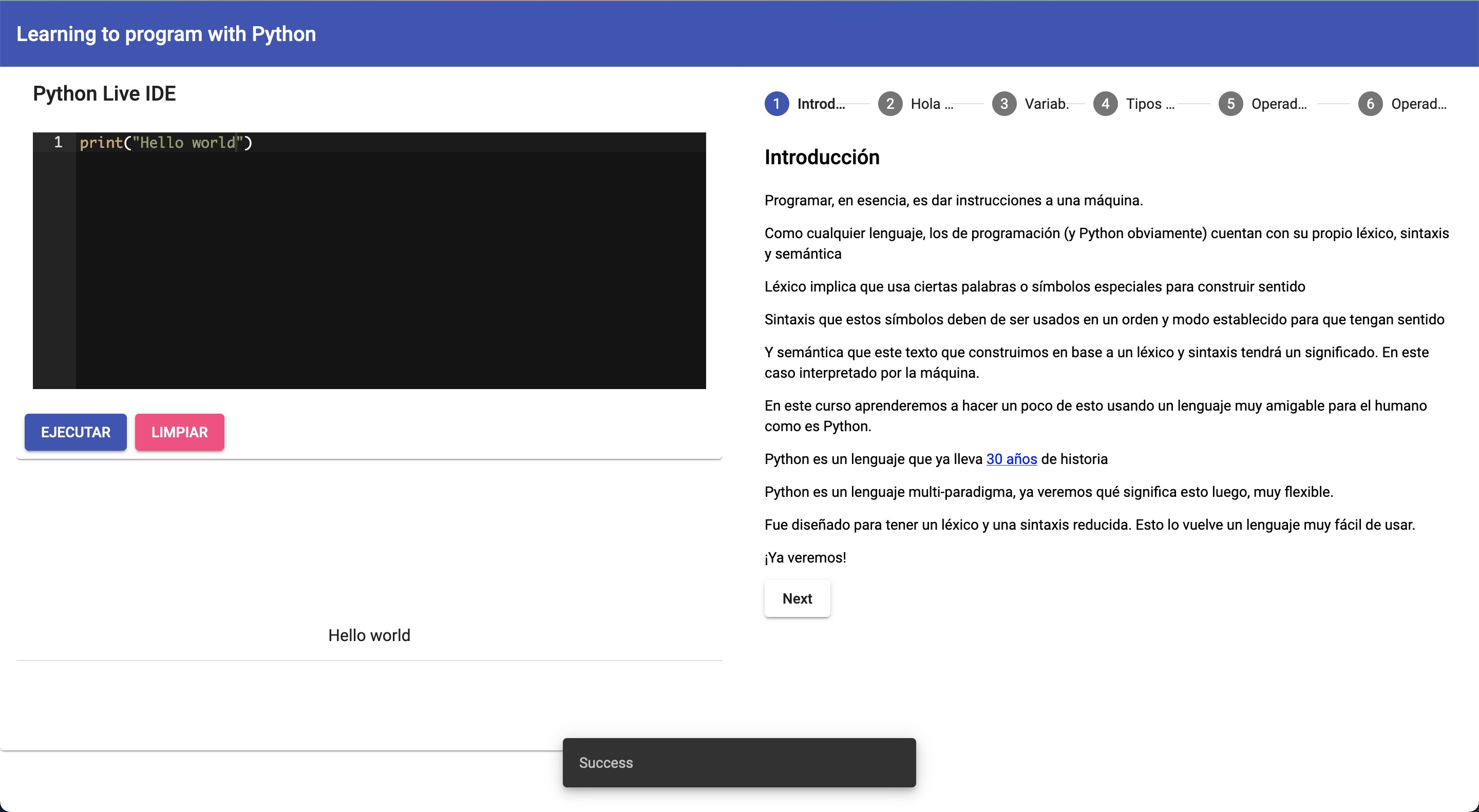
Task: Select step circle 5 for Operadores
Action: click(x=1231, y=104)
